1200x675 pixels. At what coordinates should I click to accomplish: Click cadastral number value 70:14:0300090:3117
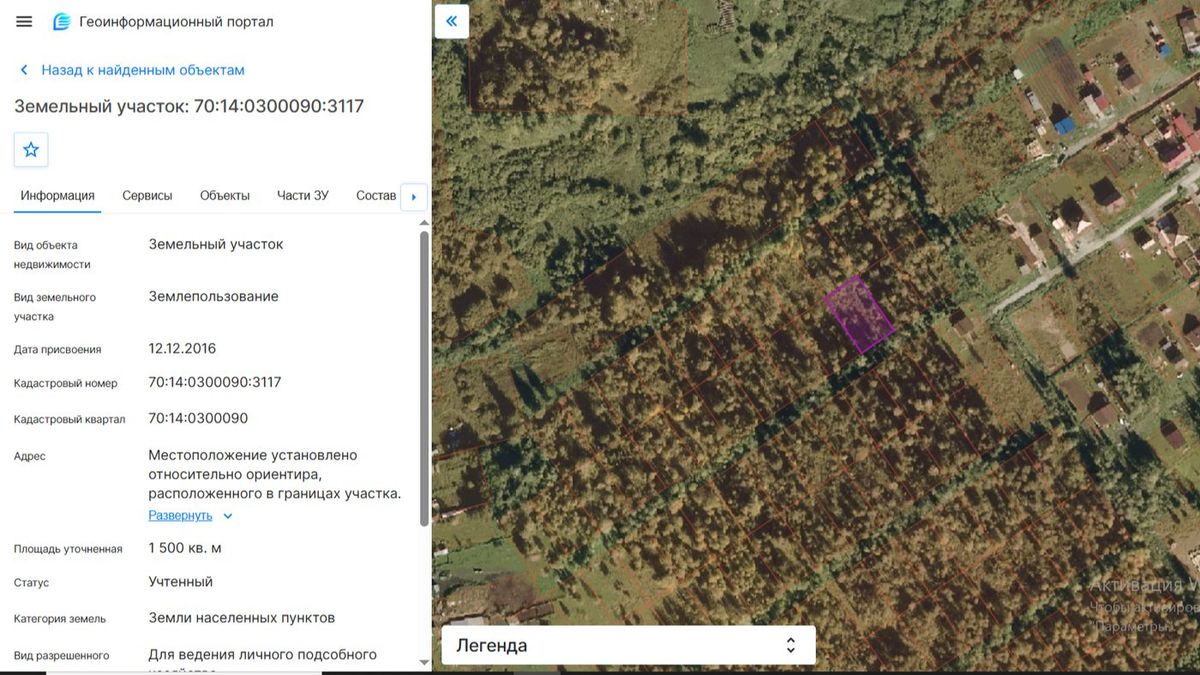[215, 382]
